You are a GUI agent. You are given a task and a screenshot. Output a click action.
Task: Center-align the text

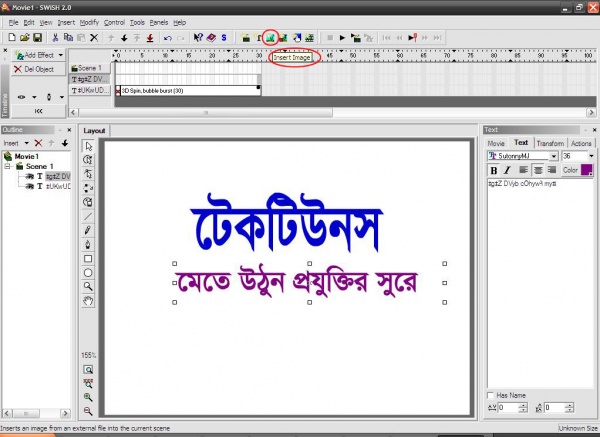tap(538, 170)
